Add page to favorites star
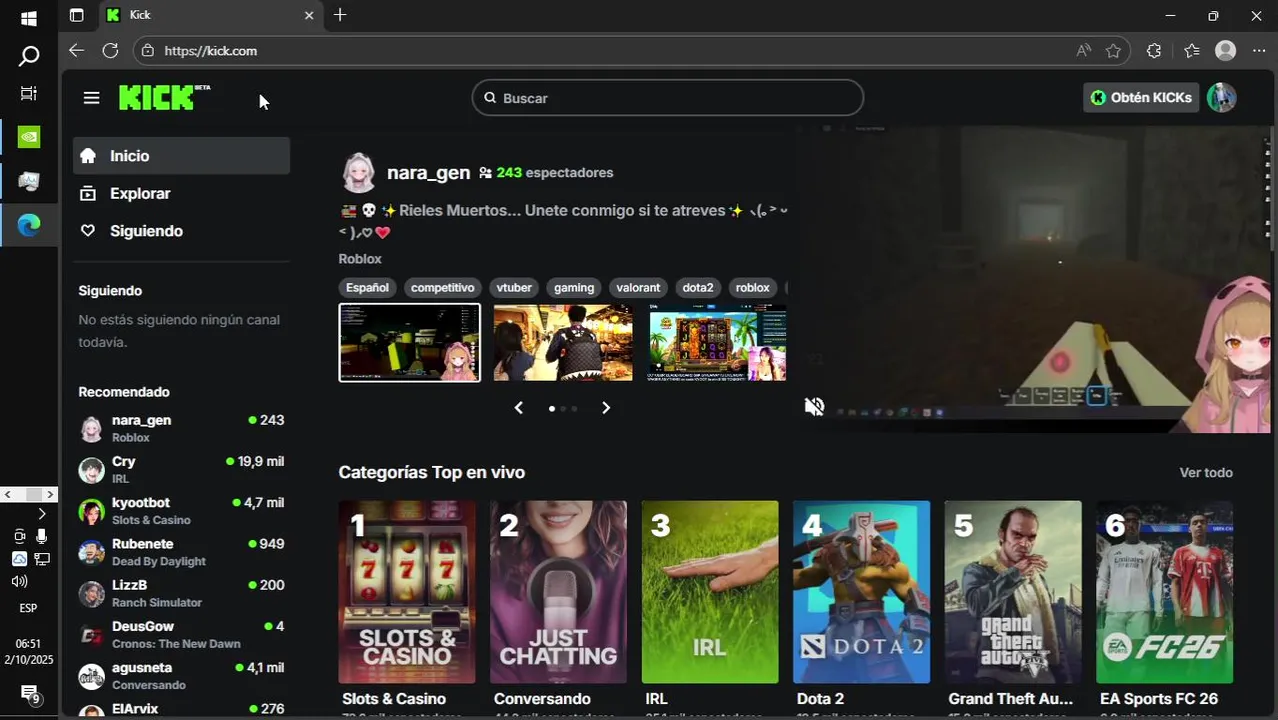The image size is (1278, 720). 1113,51
